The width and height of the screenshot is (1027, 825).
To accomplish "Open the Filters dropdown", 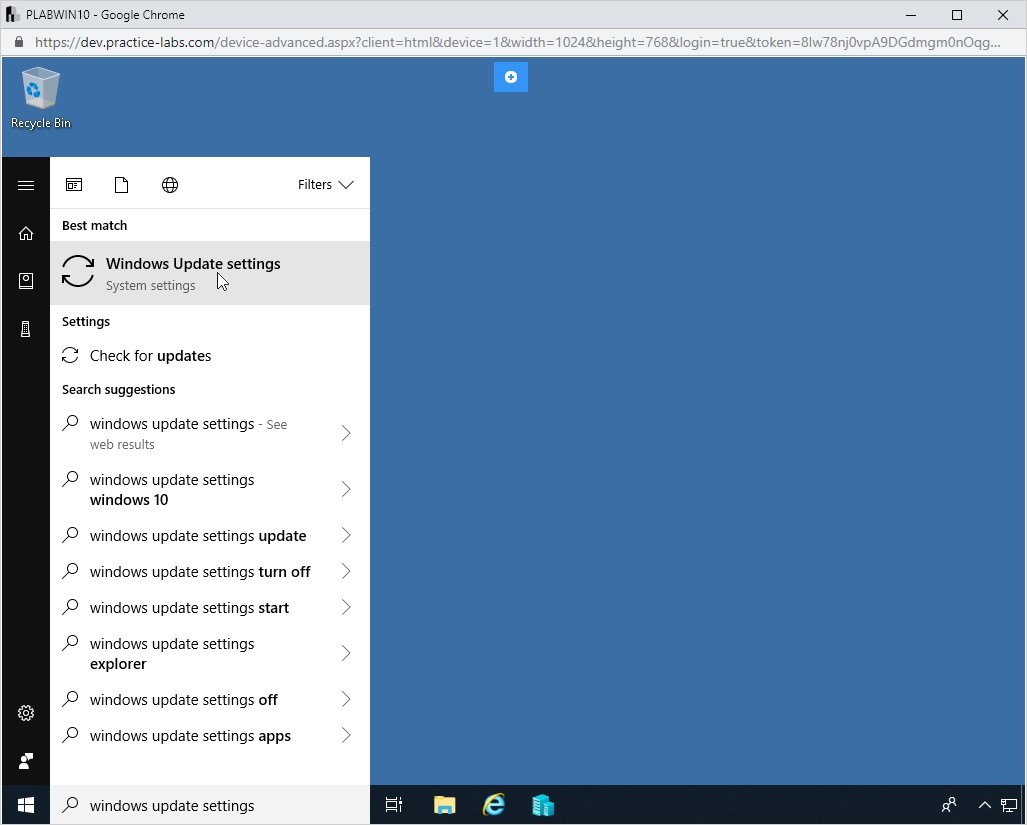I will pos(326,185).
